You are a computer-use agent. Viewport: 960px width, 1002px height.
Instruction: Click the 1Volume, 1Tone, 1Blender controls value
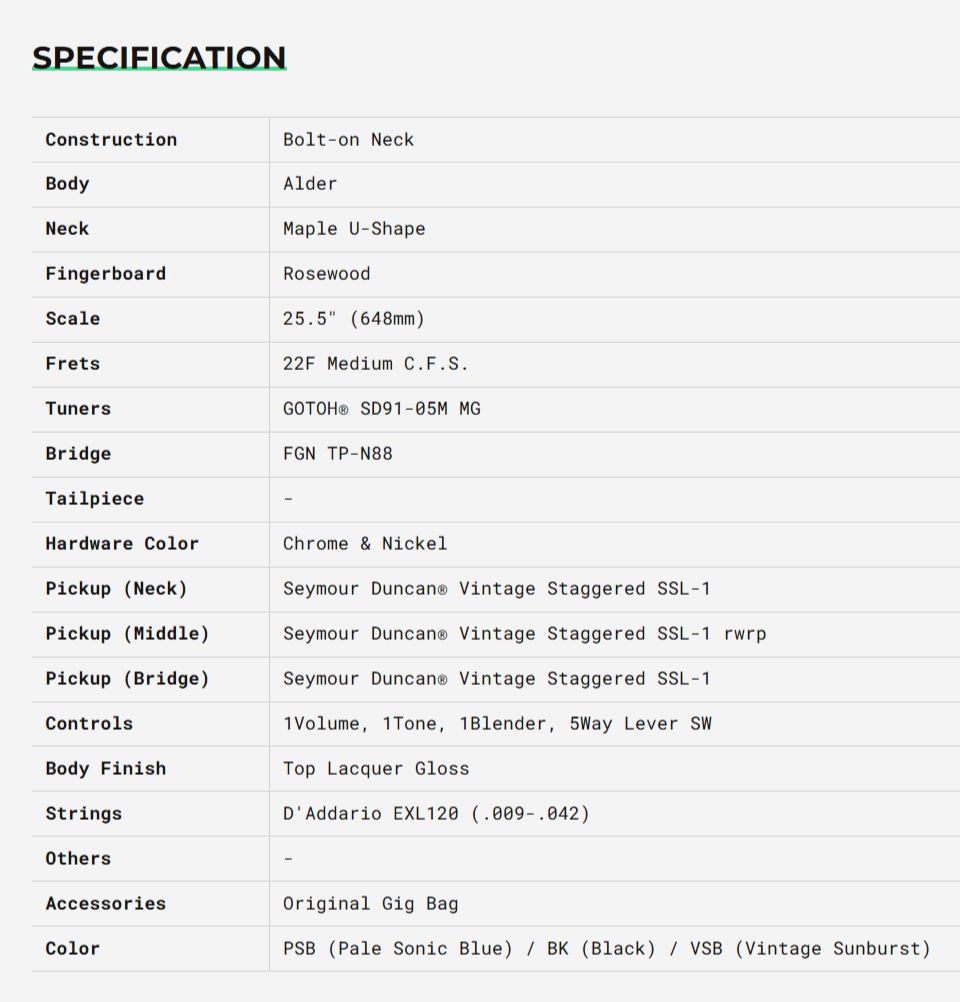tap(497, 724)
